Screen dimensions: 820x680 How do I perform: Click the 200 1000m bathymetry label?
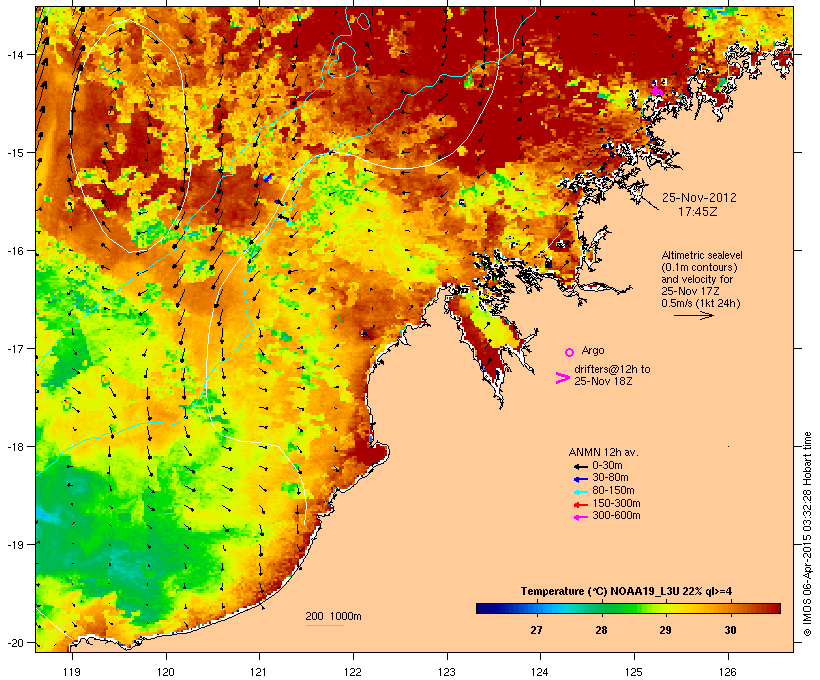click(x=333, y=616)
